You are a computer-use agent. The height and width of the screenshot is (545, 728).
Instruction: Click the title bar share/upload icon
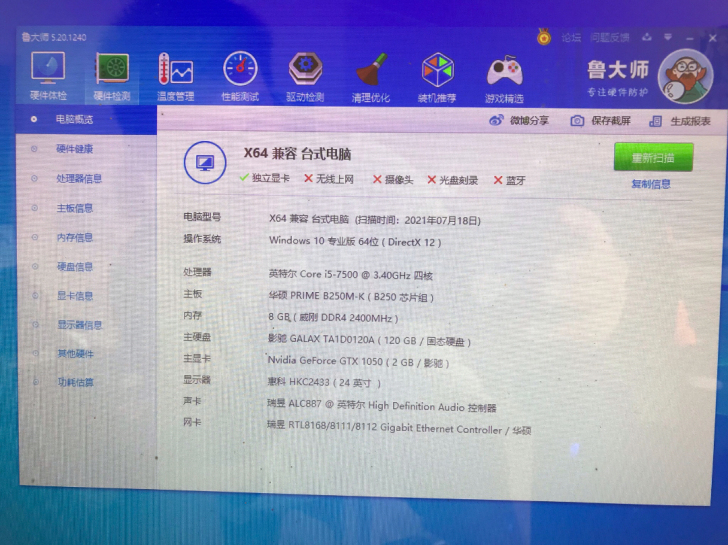pyautogui.click(x=647, y=37)
